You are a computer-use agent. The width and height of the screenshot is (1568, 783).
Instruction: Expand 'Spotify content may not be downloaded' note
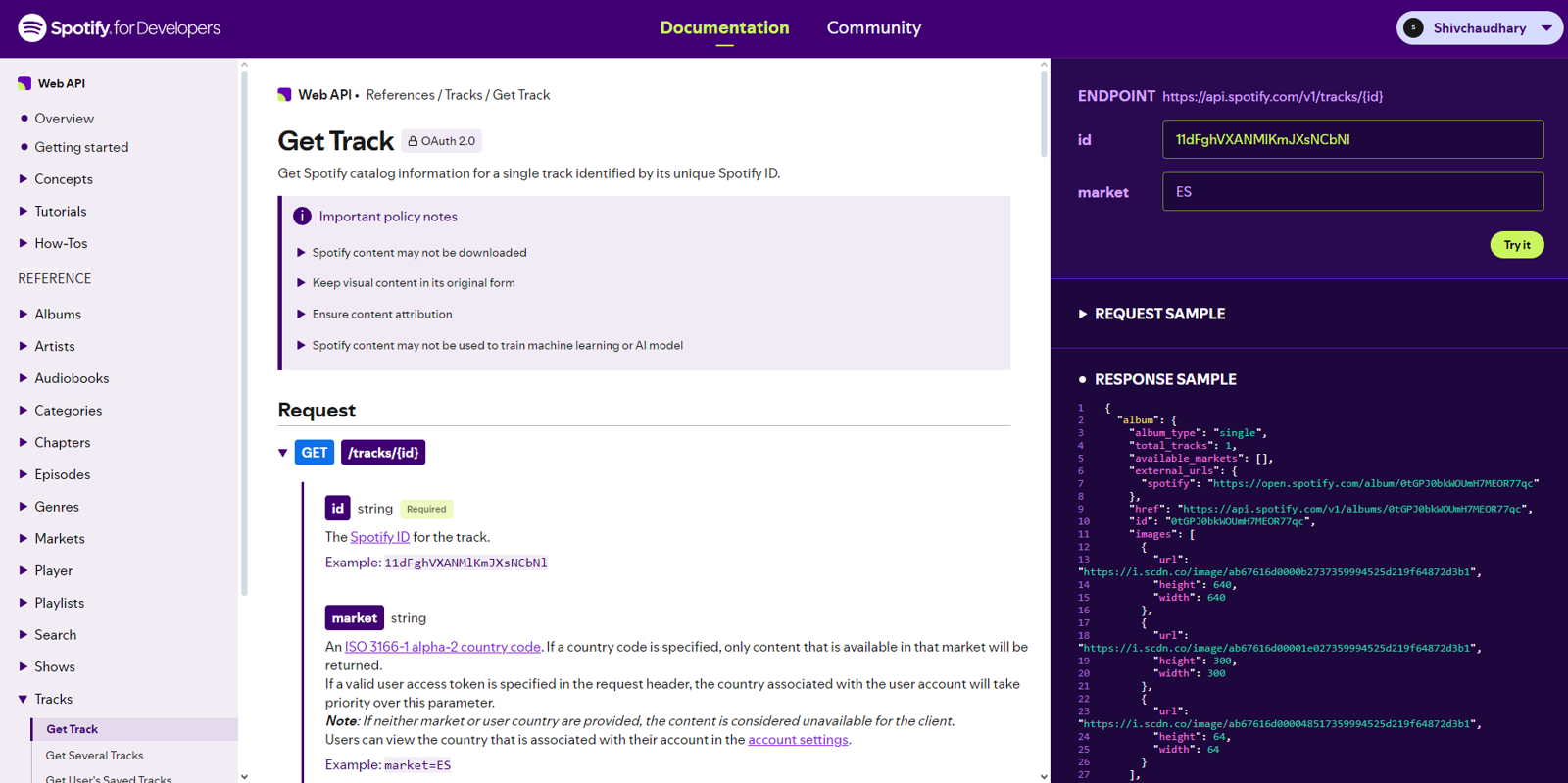412,253
